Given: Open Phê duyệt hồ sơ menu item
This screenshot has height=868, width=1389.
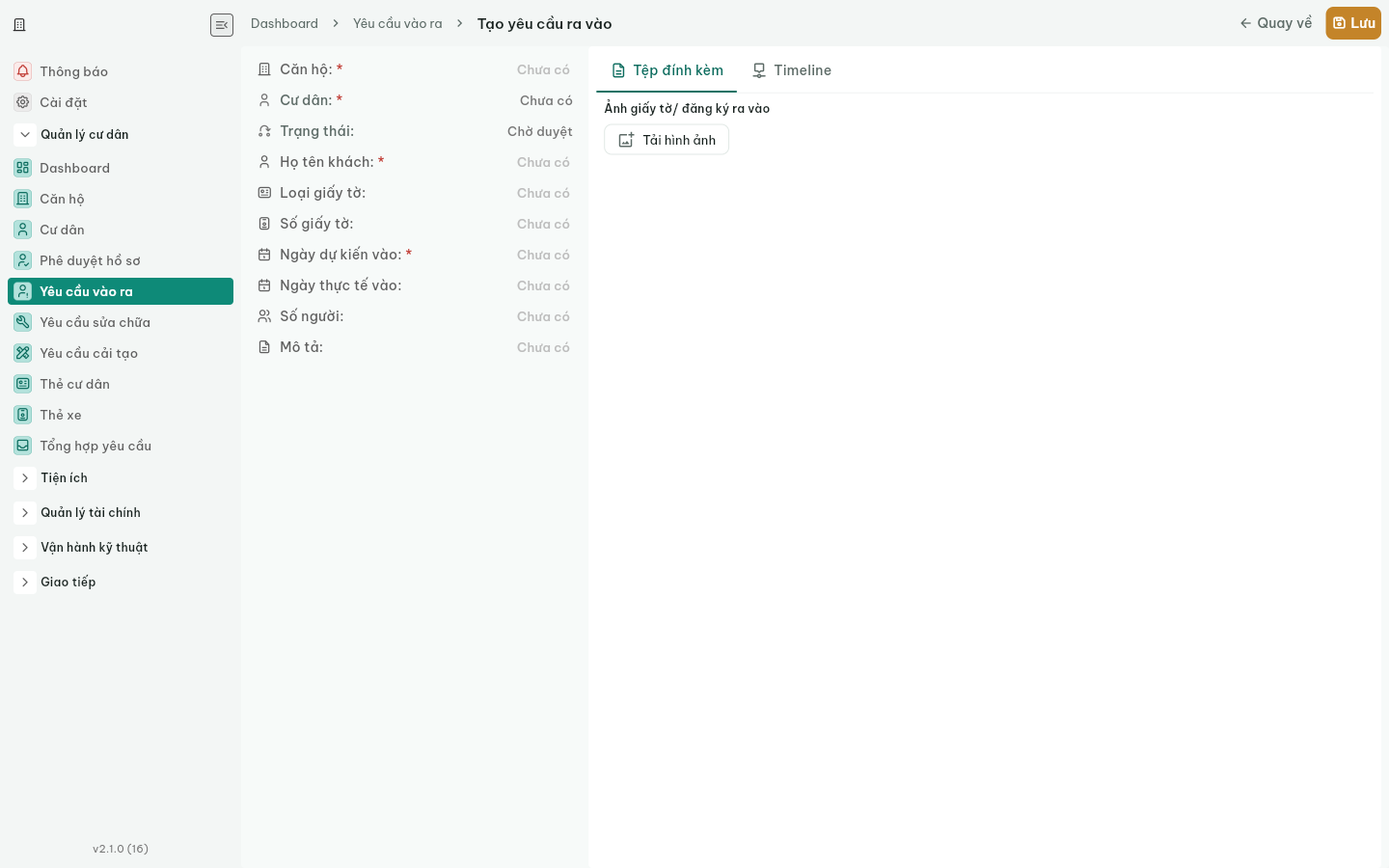Looking at the screenshot, I should [x=121, y=260].
